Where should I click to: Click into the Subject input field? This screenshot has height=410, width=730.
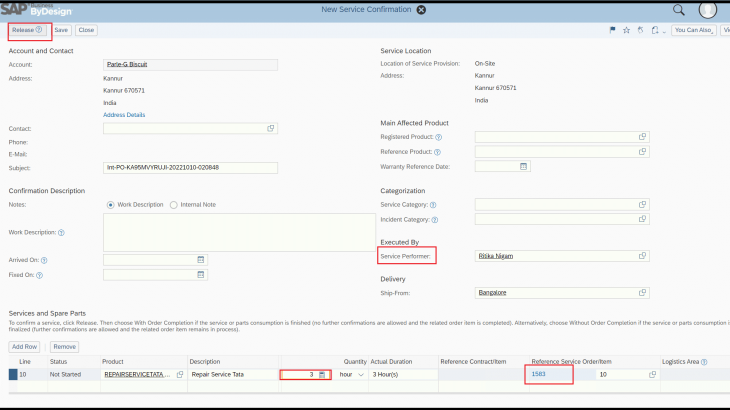pos(190,168)
